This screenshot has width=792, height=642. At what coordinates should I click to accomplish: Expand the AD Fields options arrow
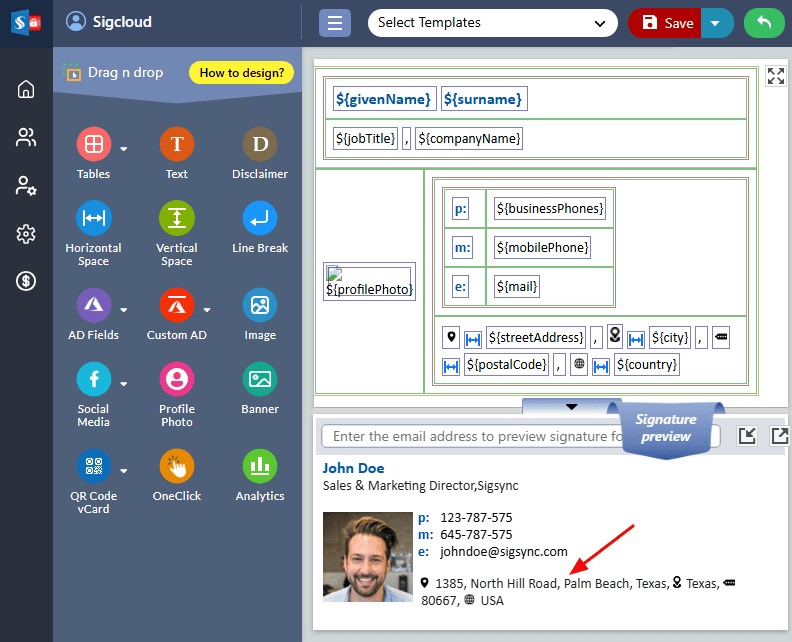point(124,309)
